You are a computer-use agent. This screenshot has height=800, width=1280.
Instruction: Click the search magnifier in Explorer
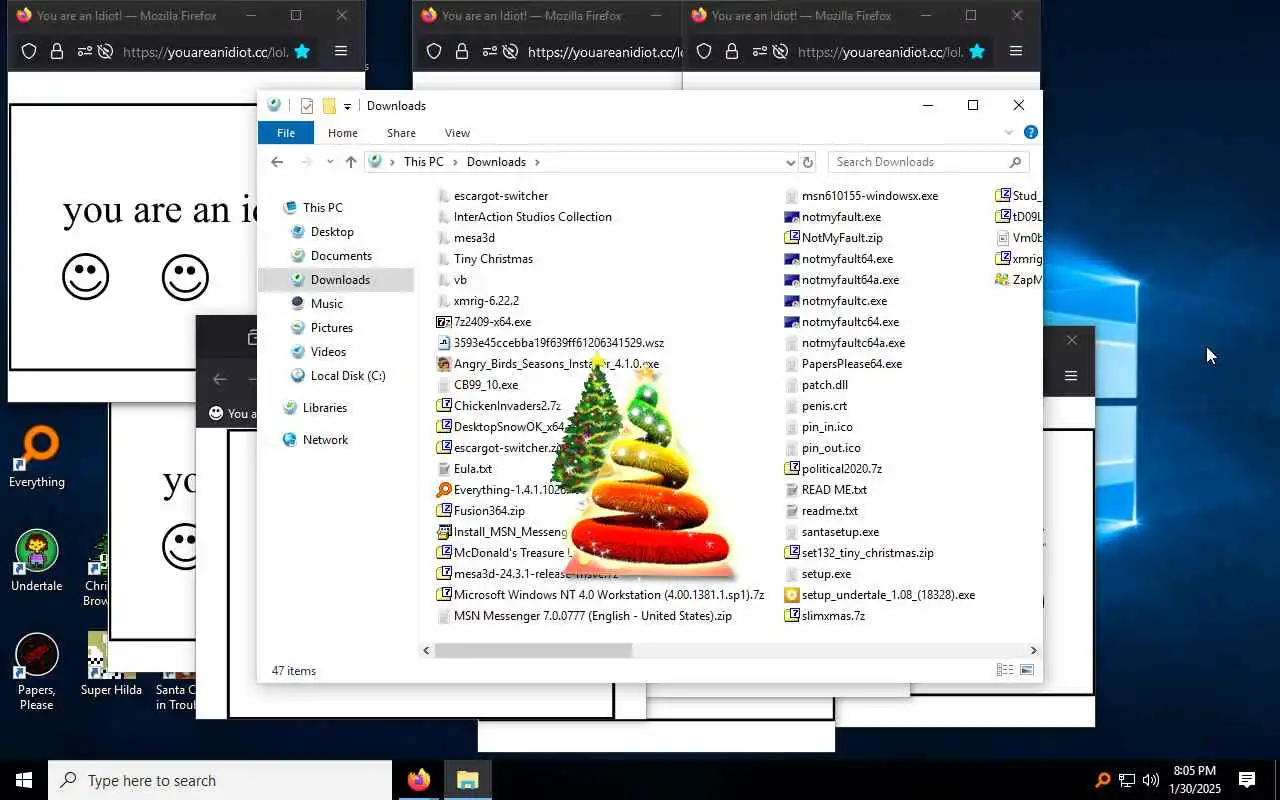point(1015,162)
